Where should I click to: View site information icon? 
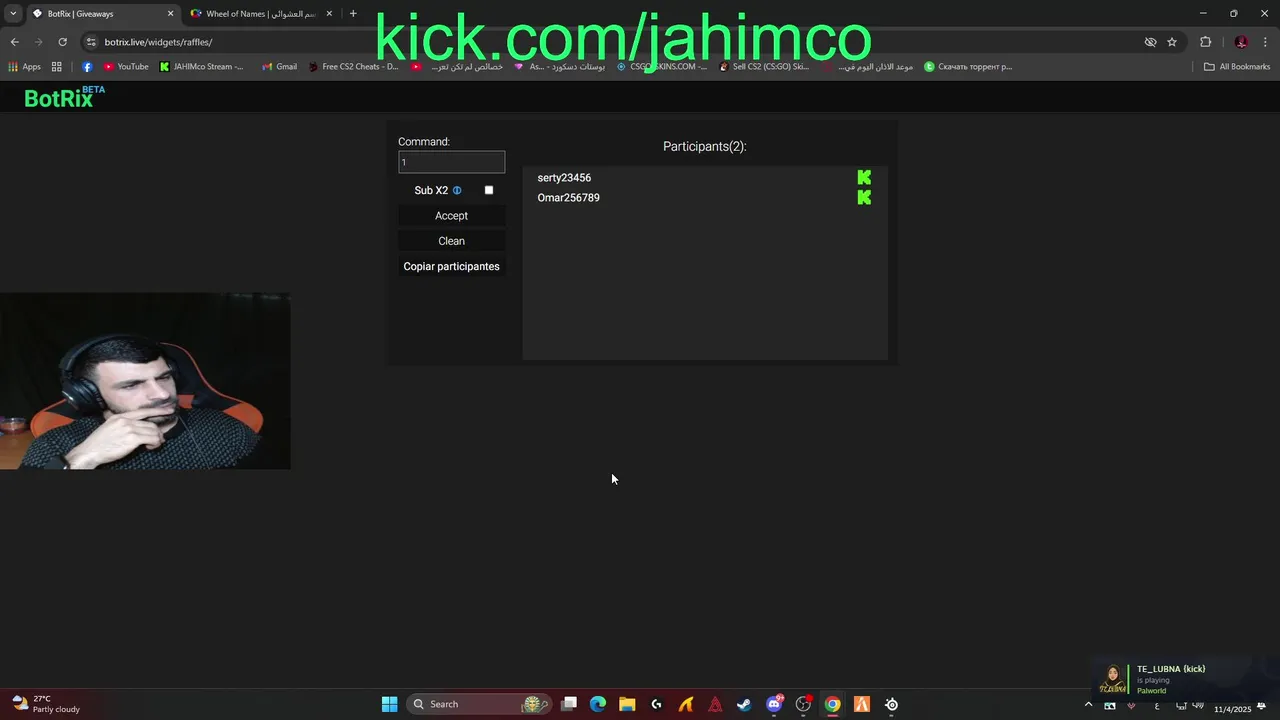click(x=91, y=42)
